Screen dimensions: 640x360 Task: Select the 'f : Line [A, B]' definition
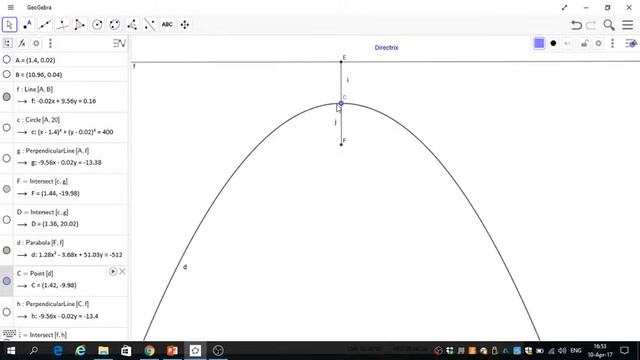pos(35,89)
